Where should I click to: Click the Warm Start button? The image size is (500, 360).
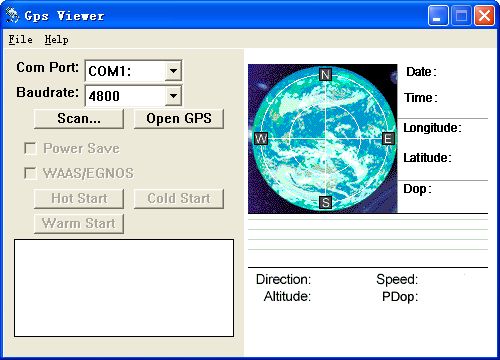click(x=79, y=223)
